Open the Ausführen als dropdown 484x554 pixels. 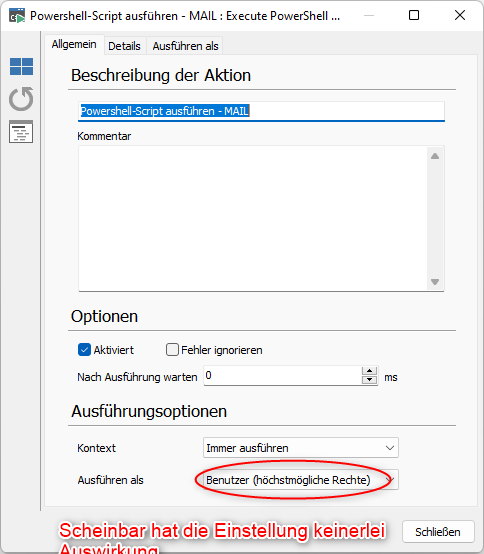(x=301, y=480)
